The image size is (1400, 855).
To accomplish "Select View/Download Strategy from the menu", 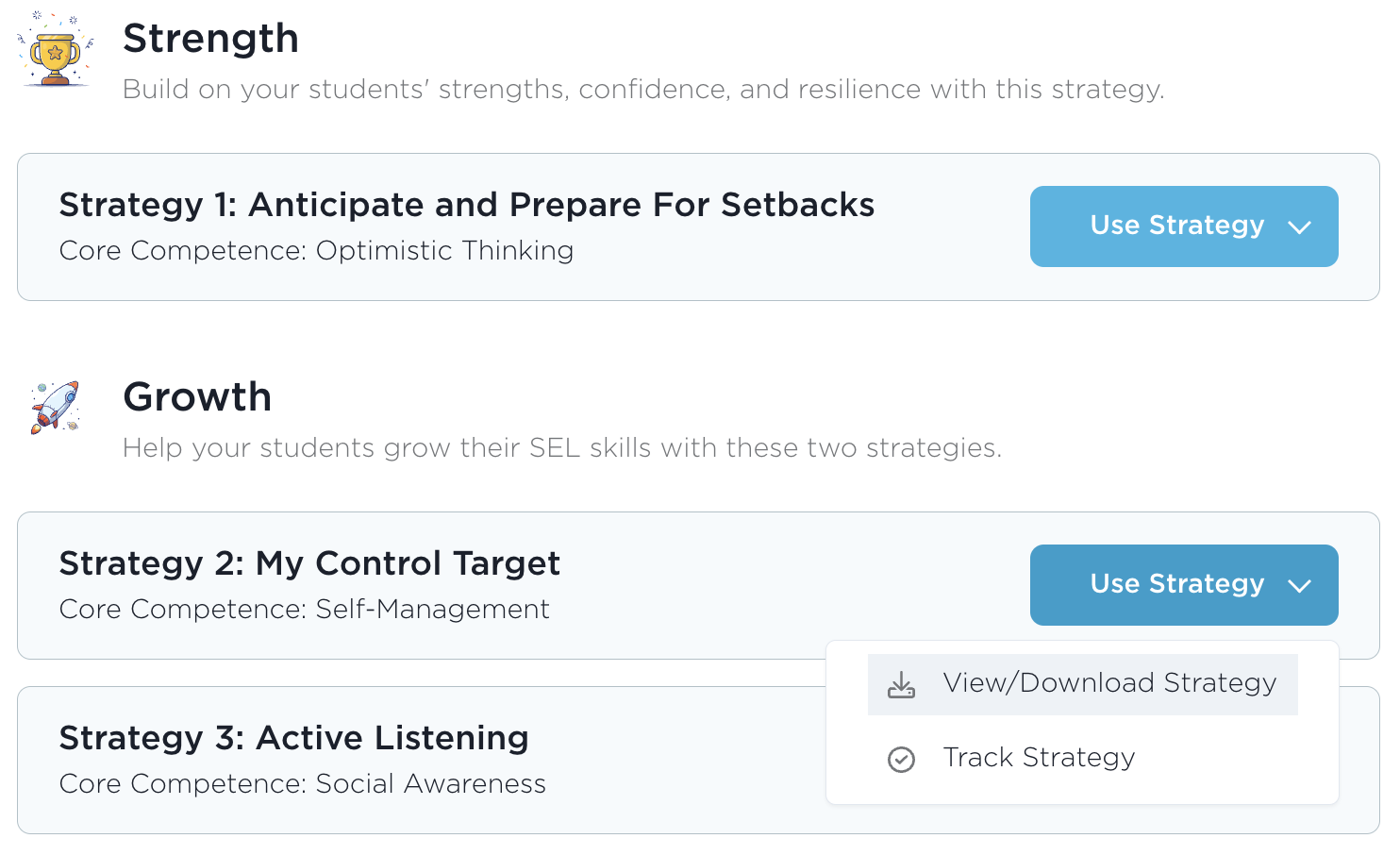I will pos(1109,683).
